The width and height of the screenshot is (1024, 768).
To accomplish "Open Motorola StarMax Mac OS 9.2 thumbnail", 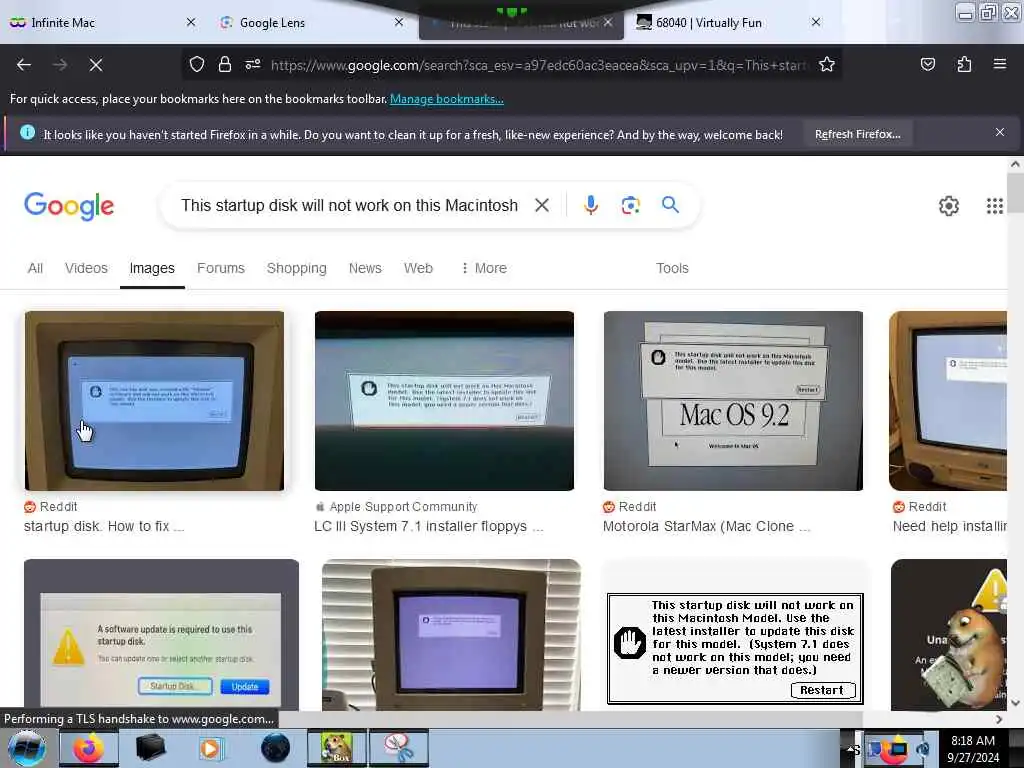I will click(733, 401).
